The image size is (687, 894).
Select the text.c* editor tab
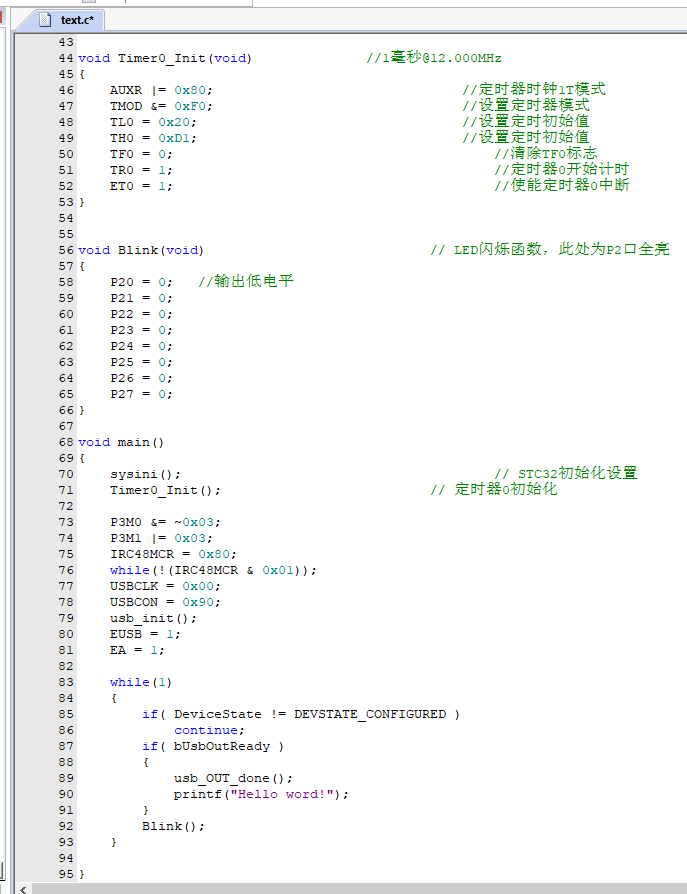click(62, 20)
